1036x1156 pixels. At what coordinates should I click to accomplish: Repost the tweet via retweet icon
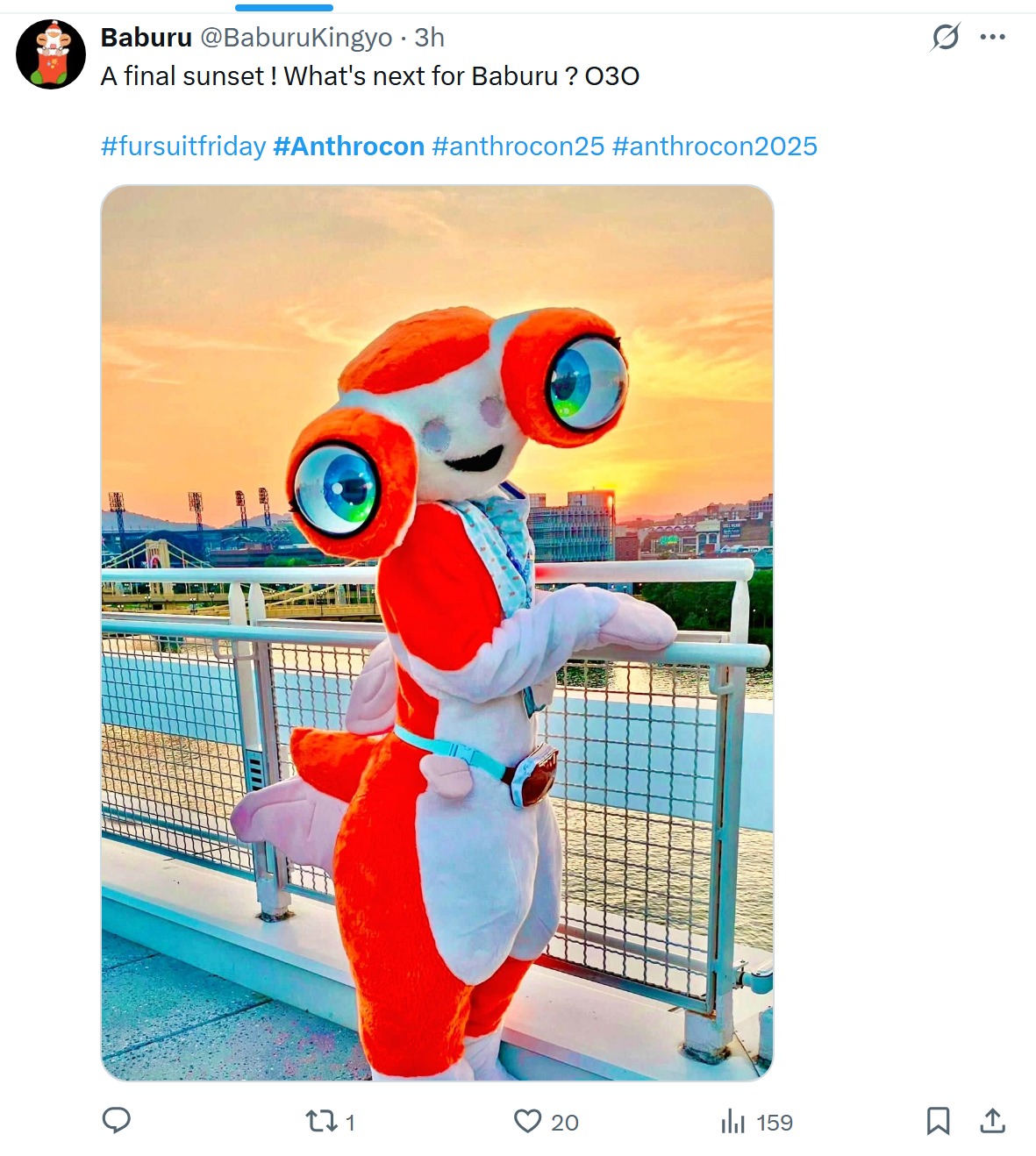click(319, 1121)
